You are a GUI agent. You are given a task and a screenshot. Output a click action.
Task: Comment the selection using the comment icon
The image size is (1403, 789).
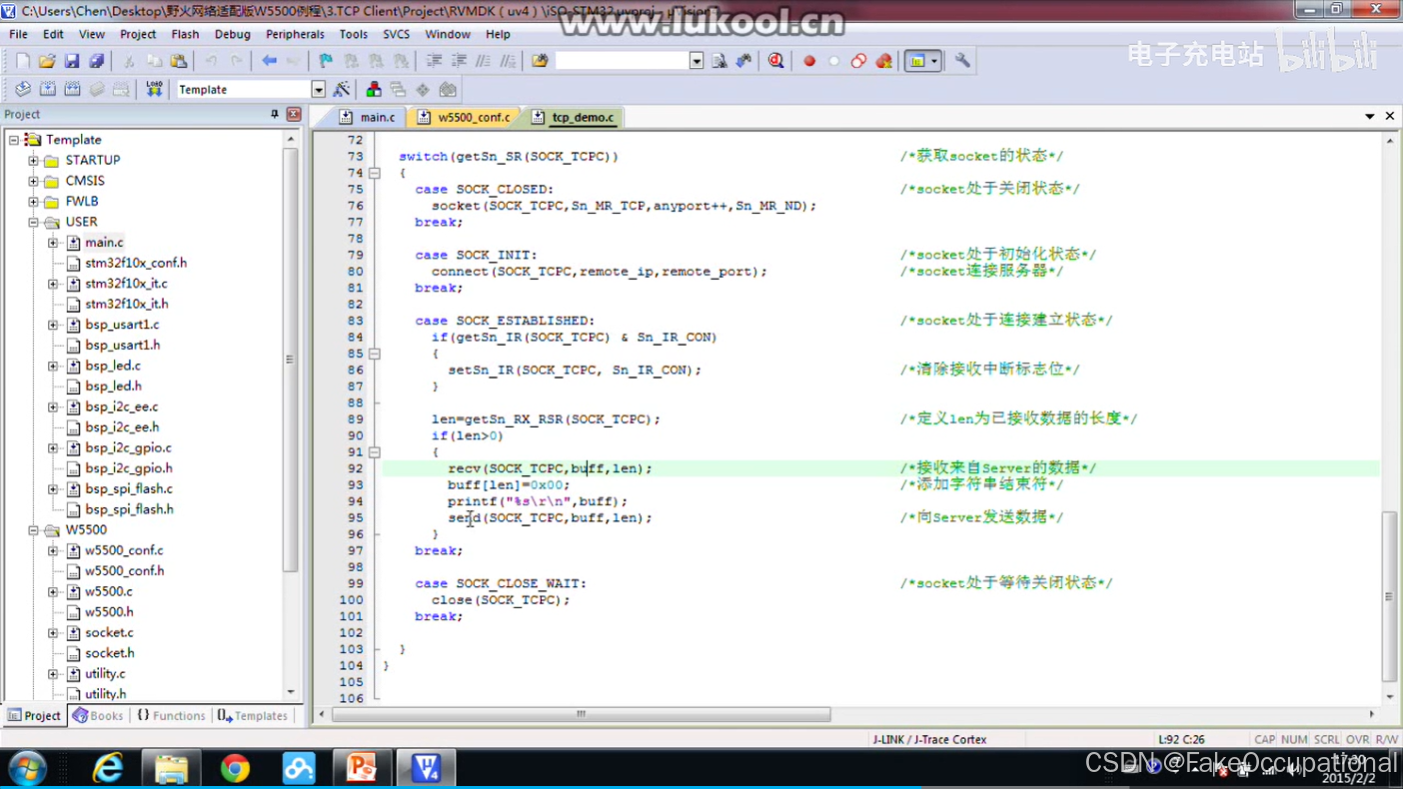[x=483, y=61]
